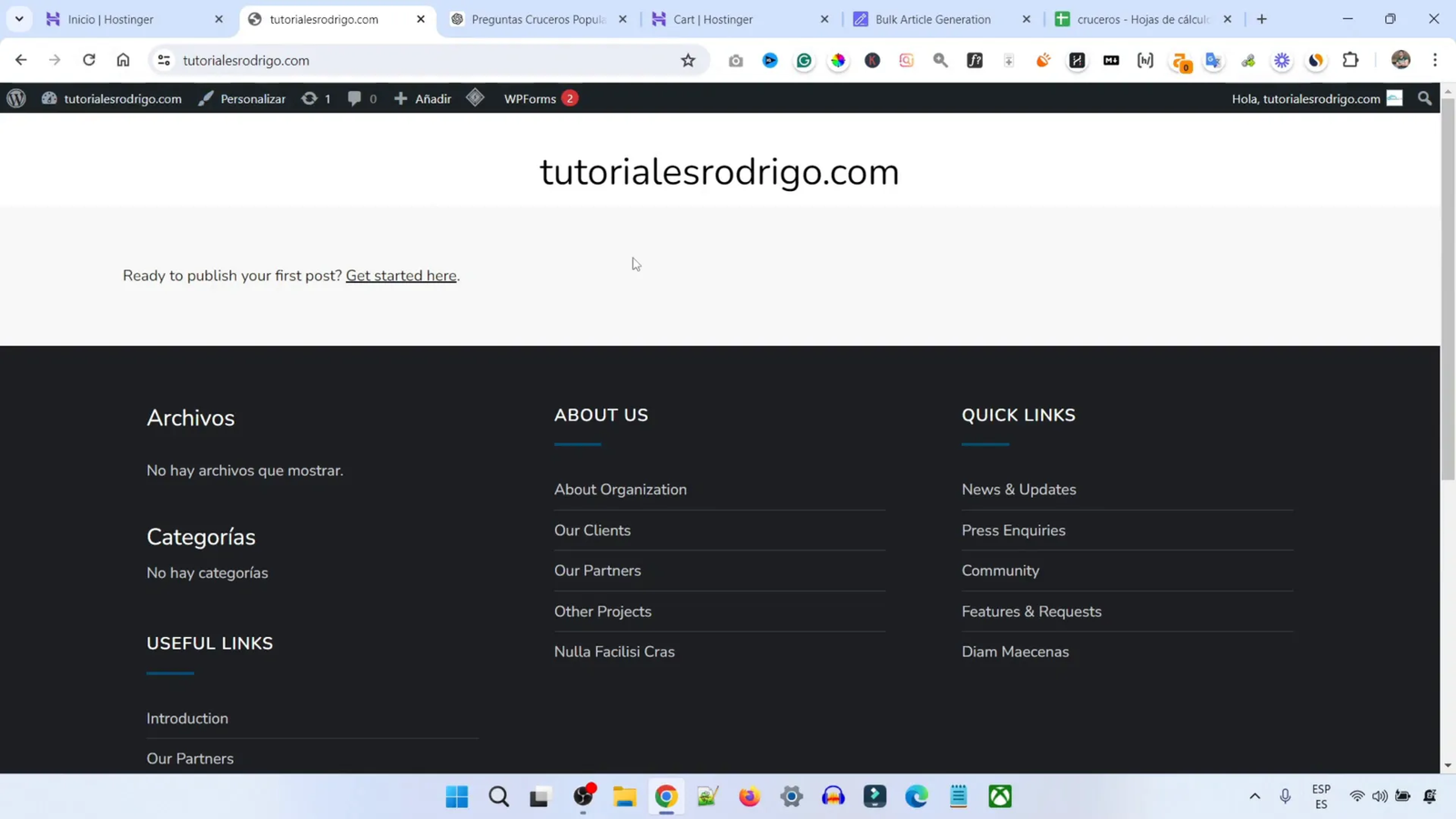Open File Explorer from the taskbar
This screenshot has width=1456, height=819.
(624, 796)
